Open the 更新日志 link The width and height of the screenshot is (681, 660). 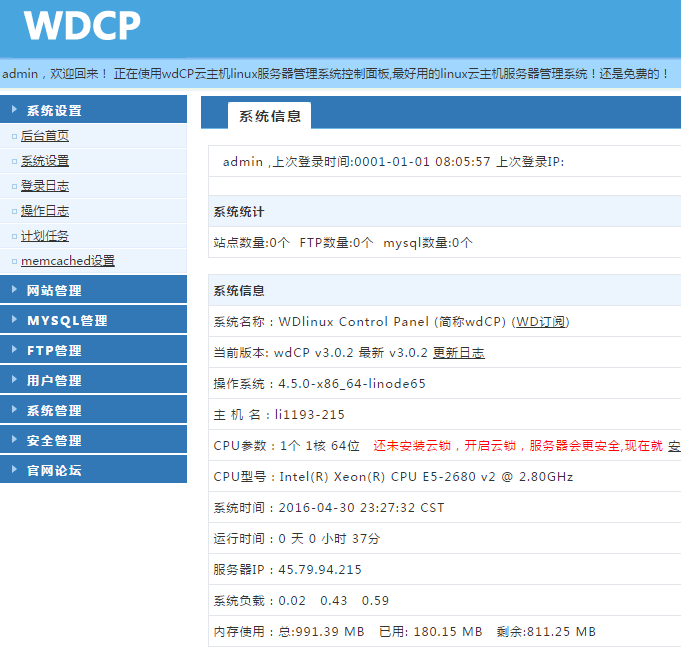tap(459, 353)
